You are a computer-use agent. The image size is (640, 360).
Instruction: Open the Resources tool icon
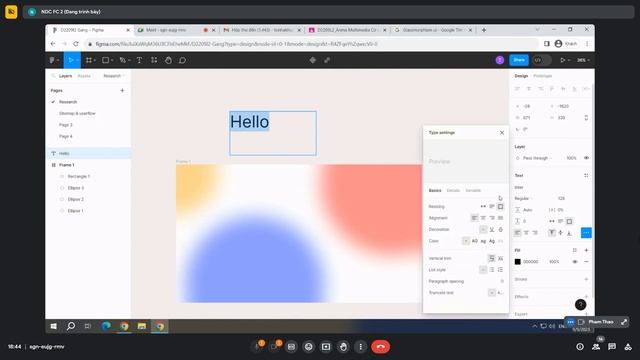click(154, 60)
